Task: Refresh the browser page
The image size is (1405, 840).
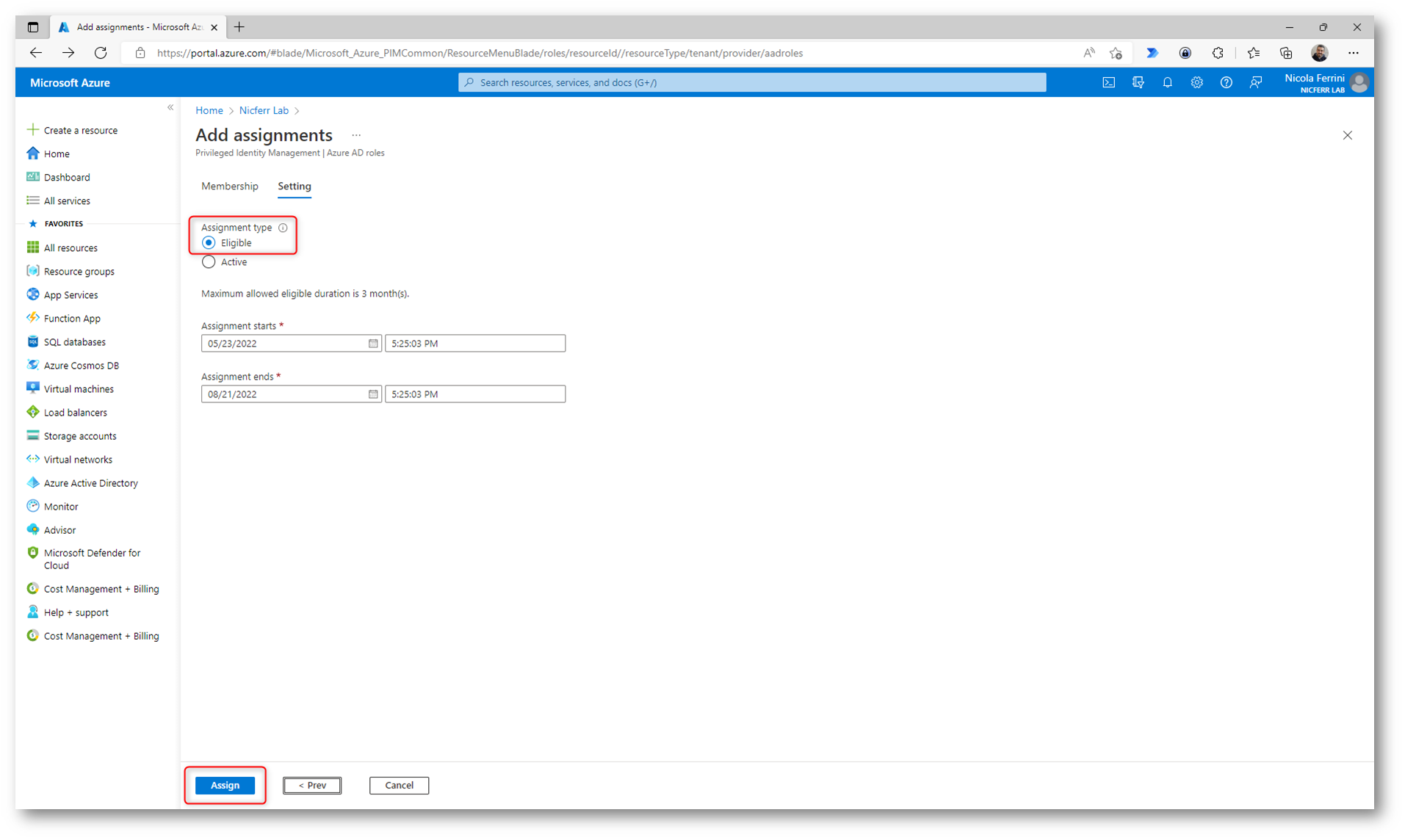Action: click(101, 53)
